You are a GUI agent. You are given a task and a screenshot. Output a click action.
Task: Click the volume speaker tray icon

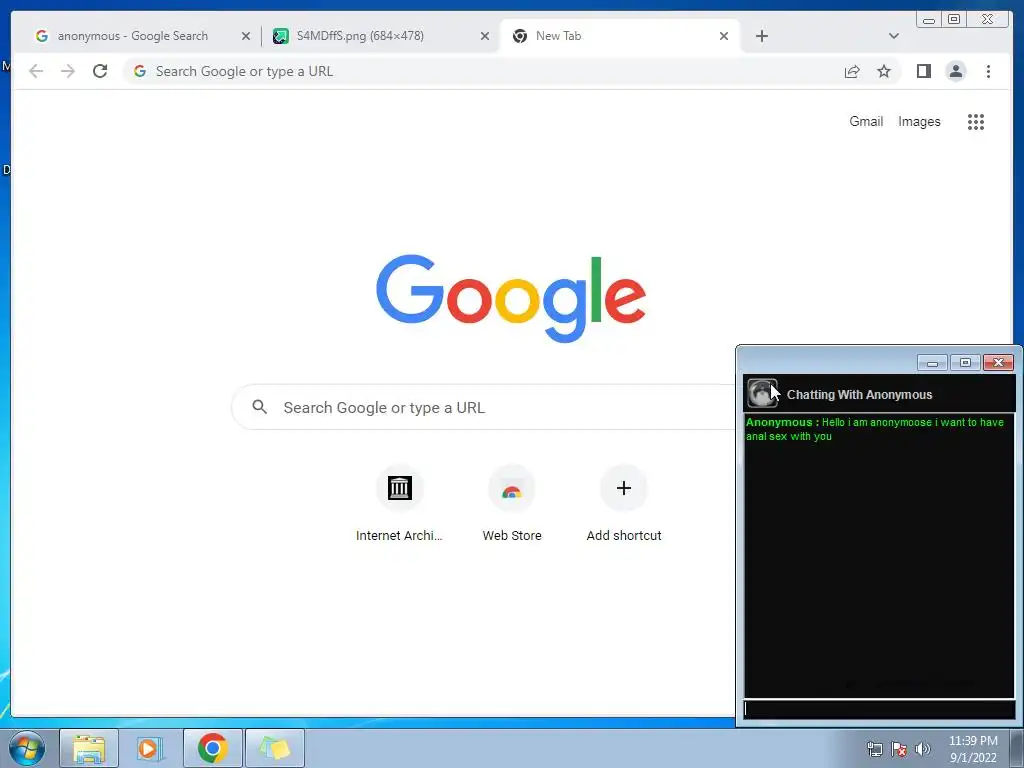tap(922, 749)
